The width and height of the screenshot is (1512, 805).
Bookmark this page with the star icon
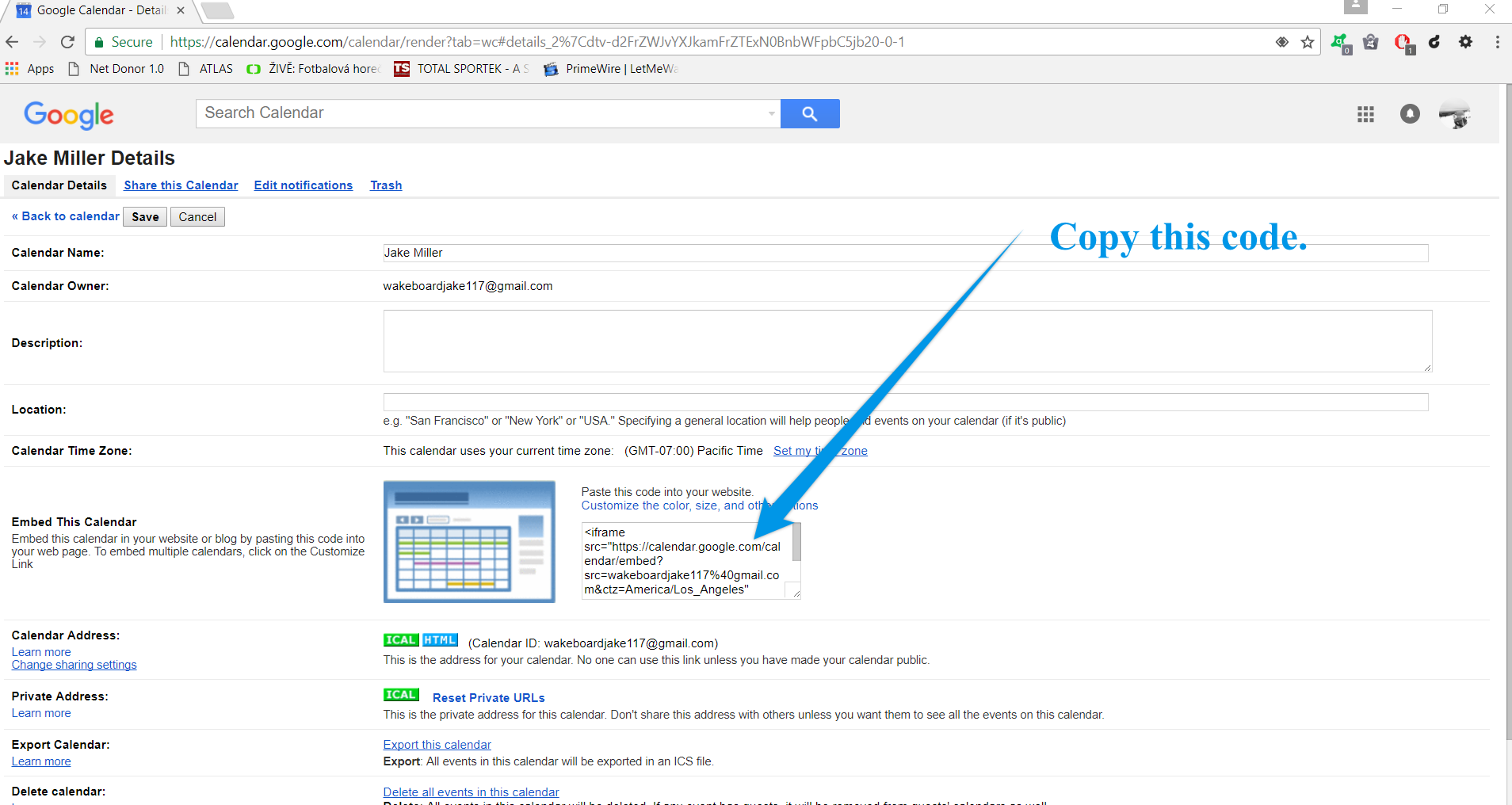[1308, 42]
